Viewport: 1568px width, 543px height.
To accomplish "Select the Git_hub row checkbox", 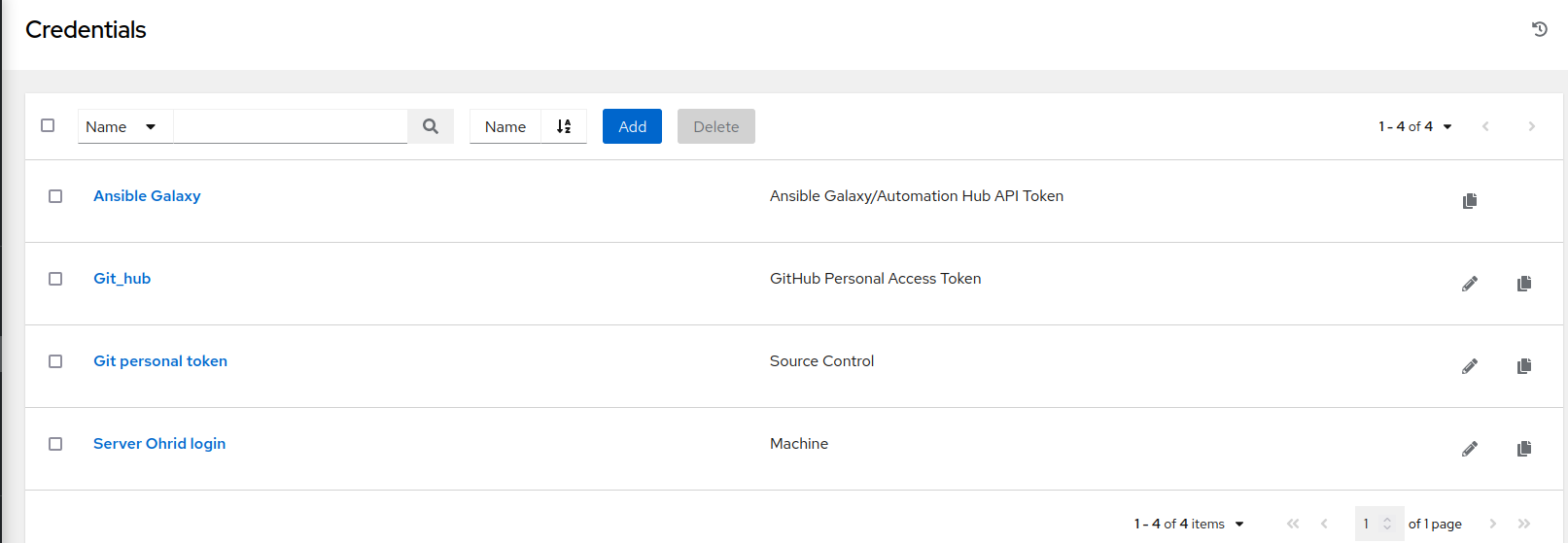I will point(55,279).
